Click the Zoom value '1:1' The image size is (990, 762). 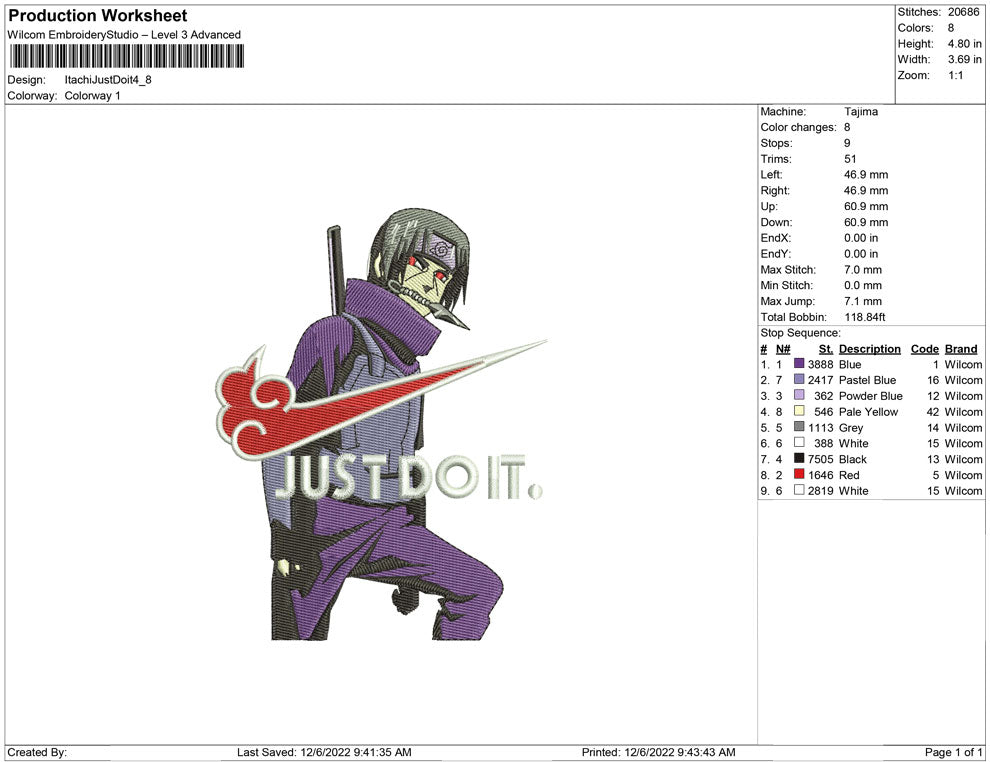point(955,75)
